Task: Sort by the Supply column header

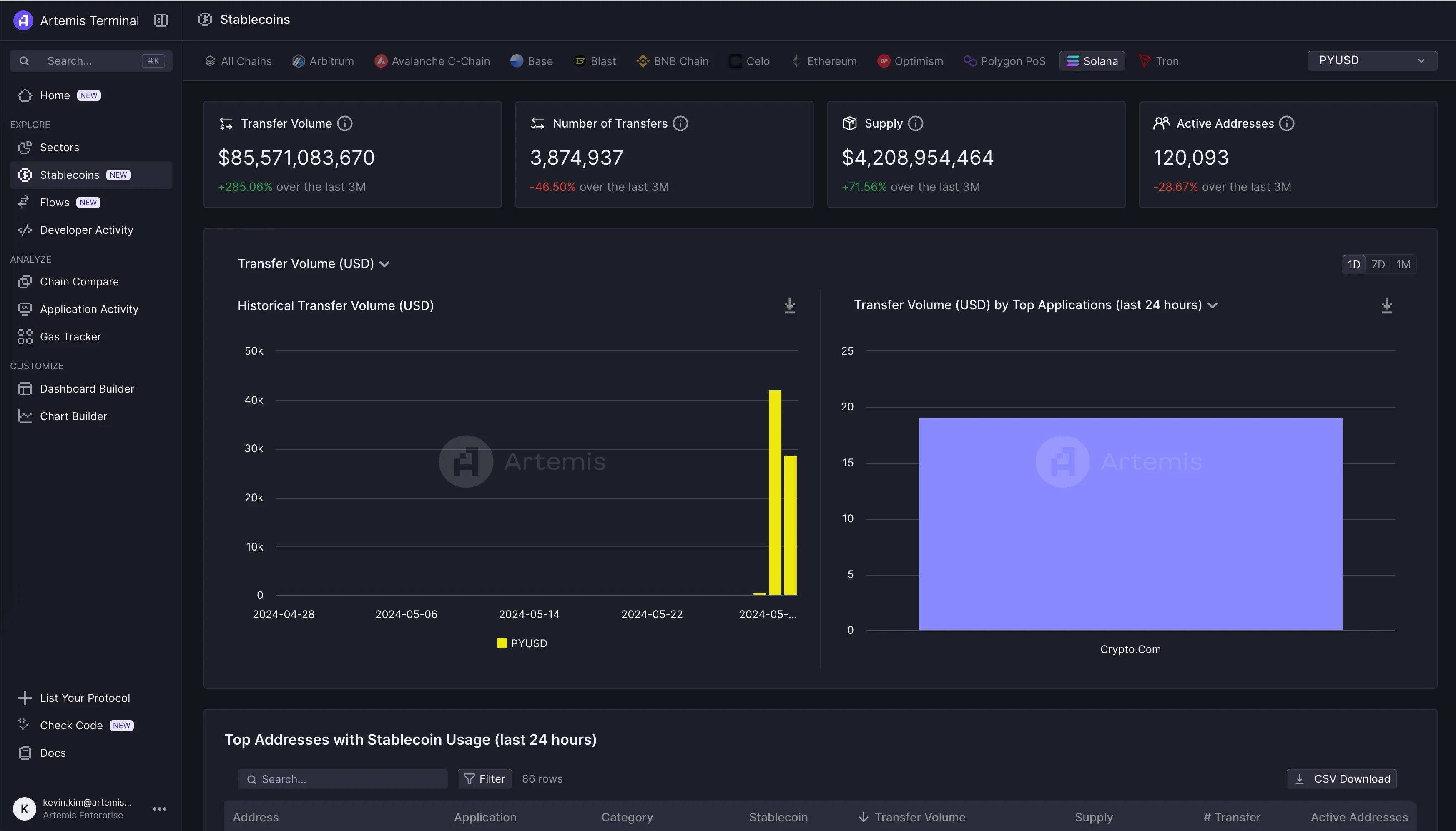Action: tap(1093, 817)
